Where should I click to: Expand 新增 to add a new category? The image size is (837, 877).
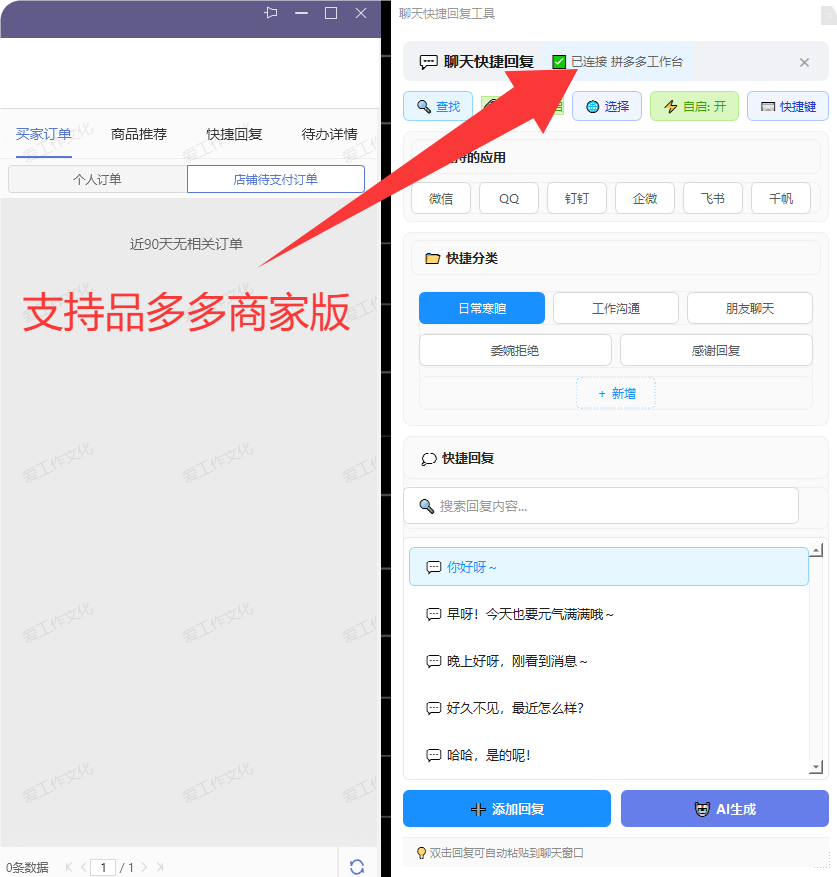pyautogui.click(x=615, y=393)
